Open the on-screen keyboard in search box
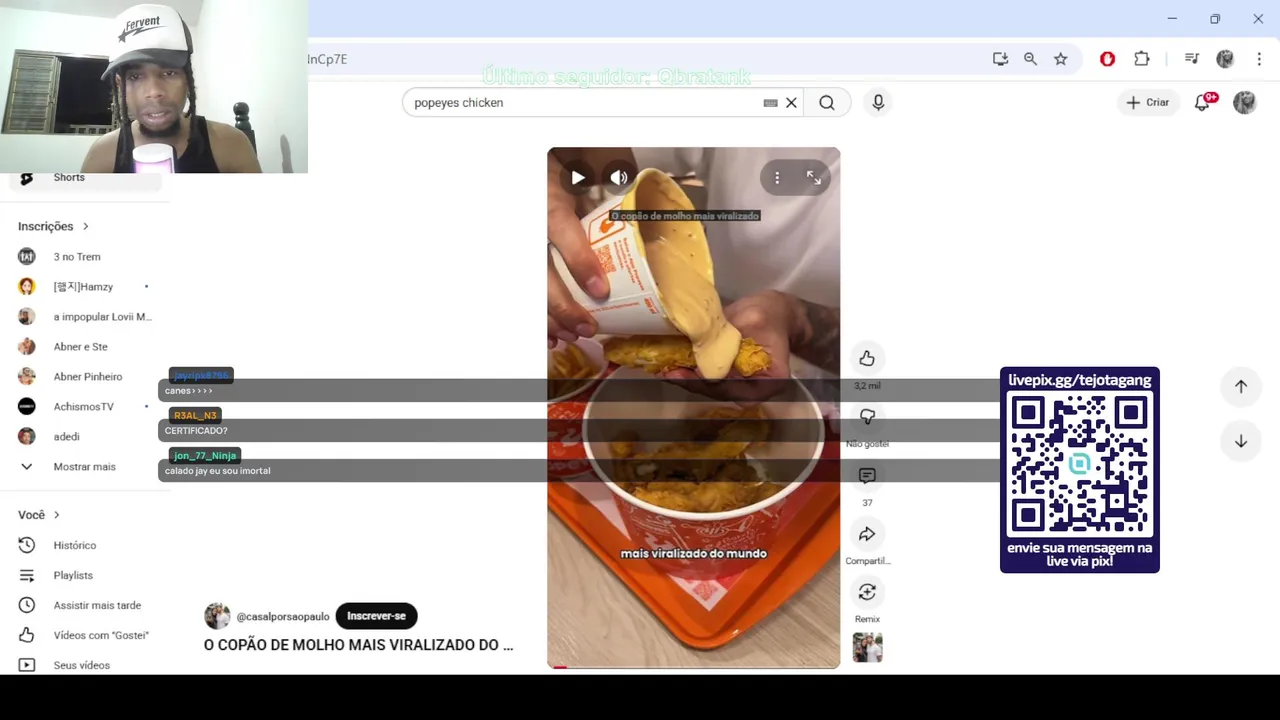The width and height of the screenshot is (1280, 720). tap(770, 102)
